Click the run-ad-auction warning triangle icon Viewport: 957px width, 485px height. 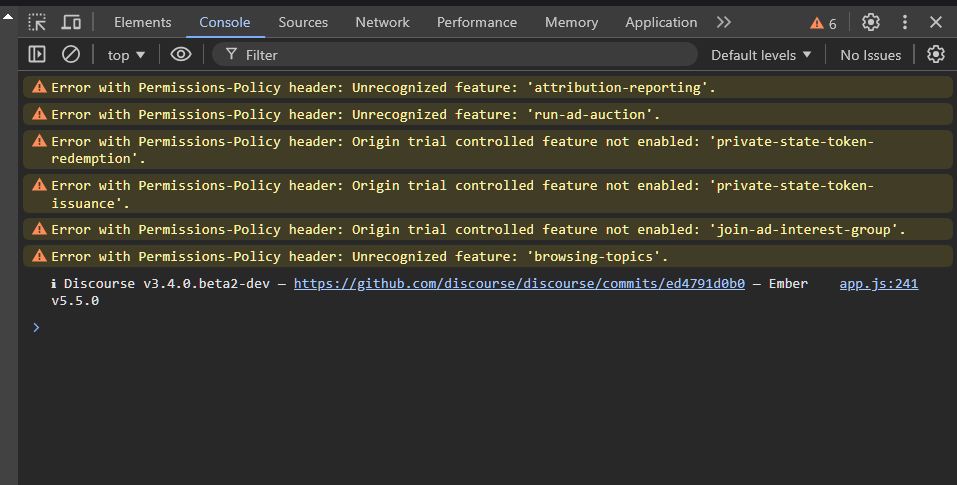[40, 113]
